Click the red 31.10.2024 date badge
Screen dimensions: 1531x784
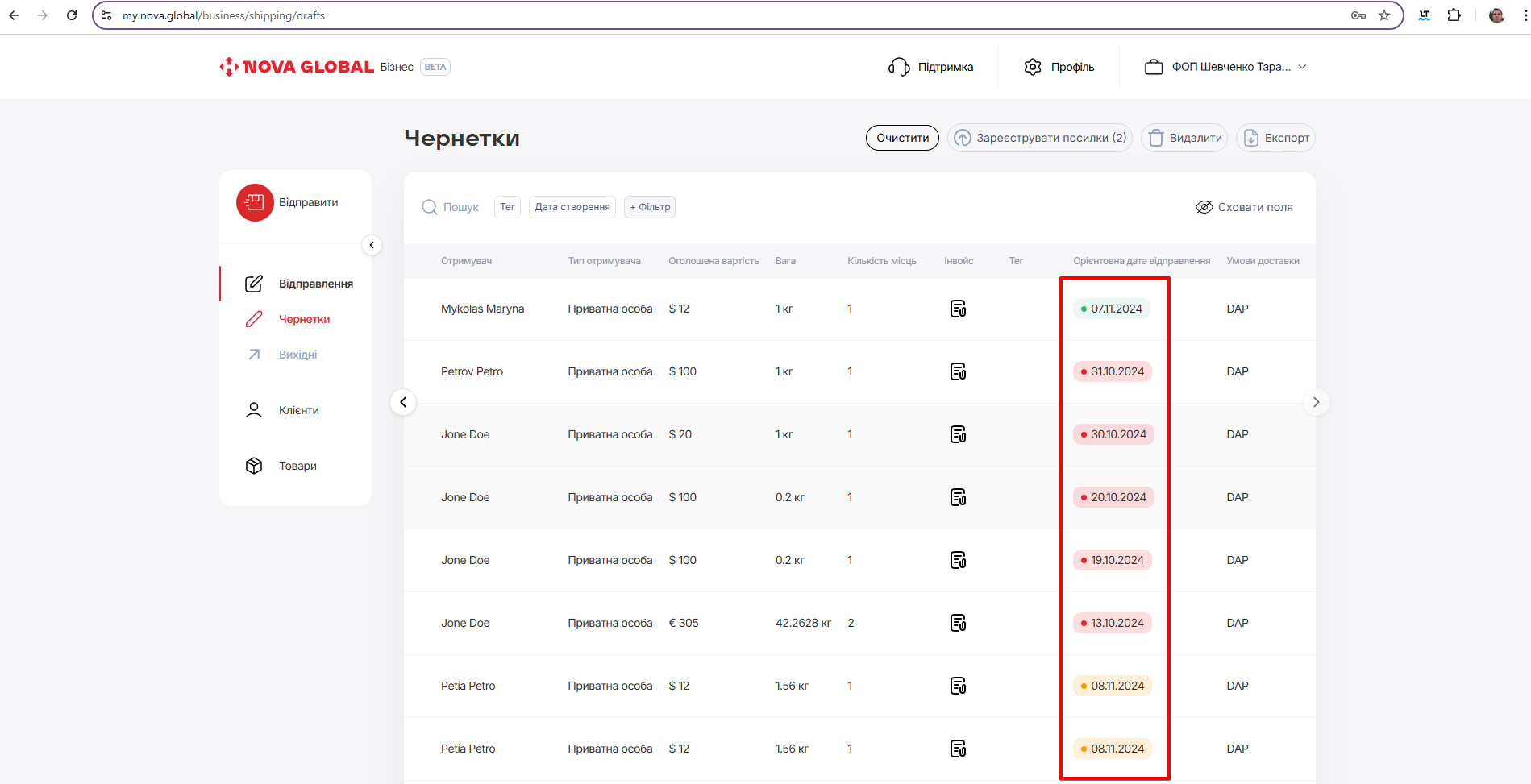tap(1113, 371)
